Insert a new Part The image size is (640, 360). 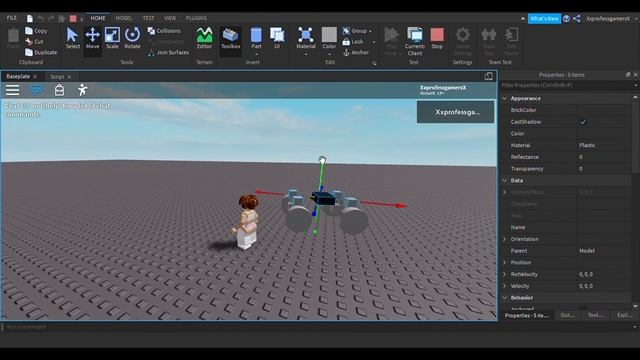pyautogui.click(x=256, y=38)
